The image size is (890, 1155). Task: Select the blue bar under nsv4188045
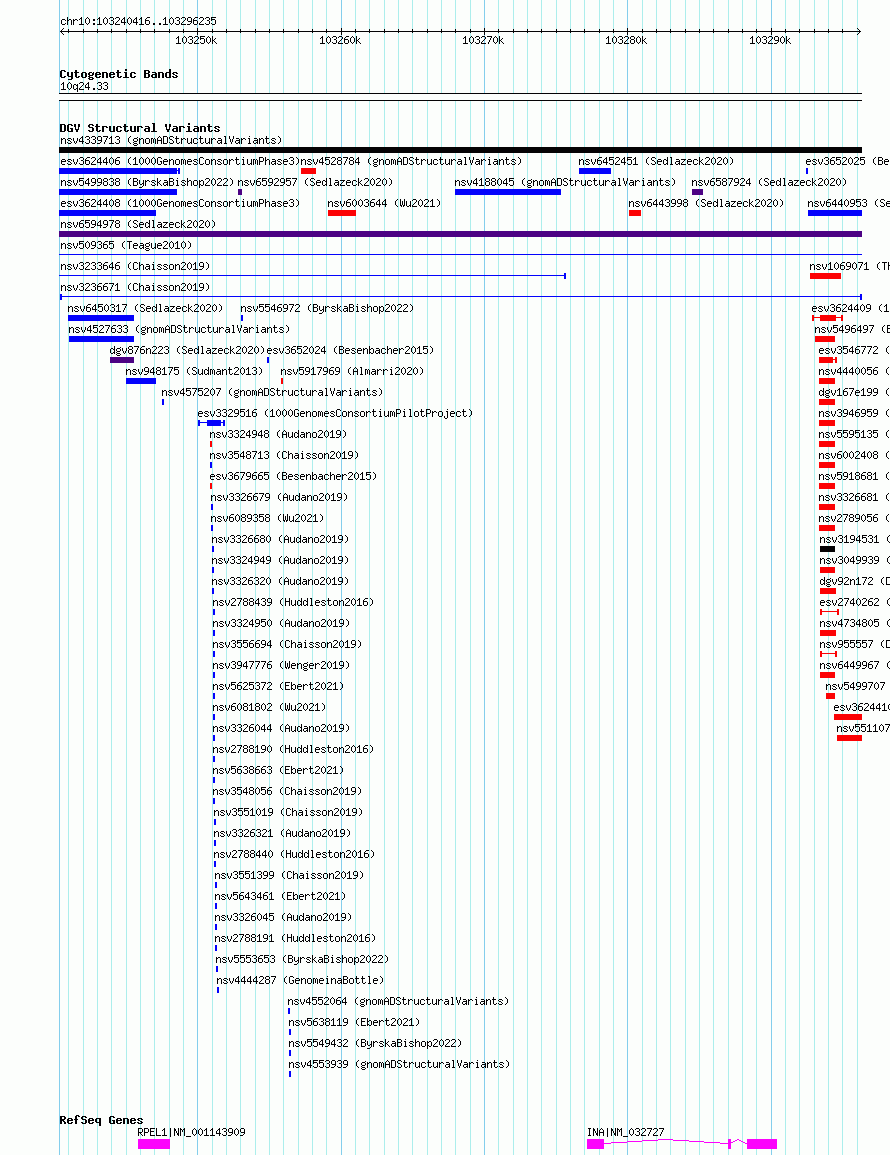point(508,192)
